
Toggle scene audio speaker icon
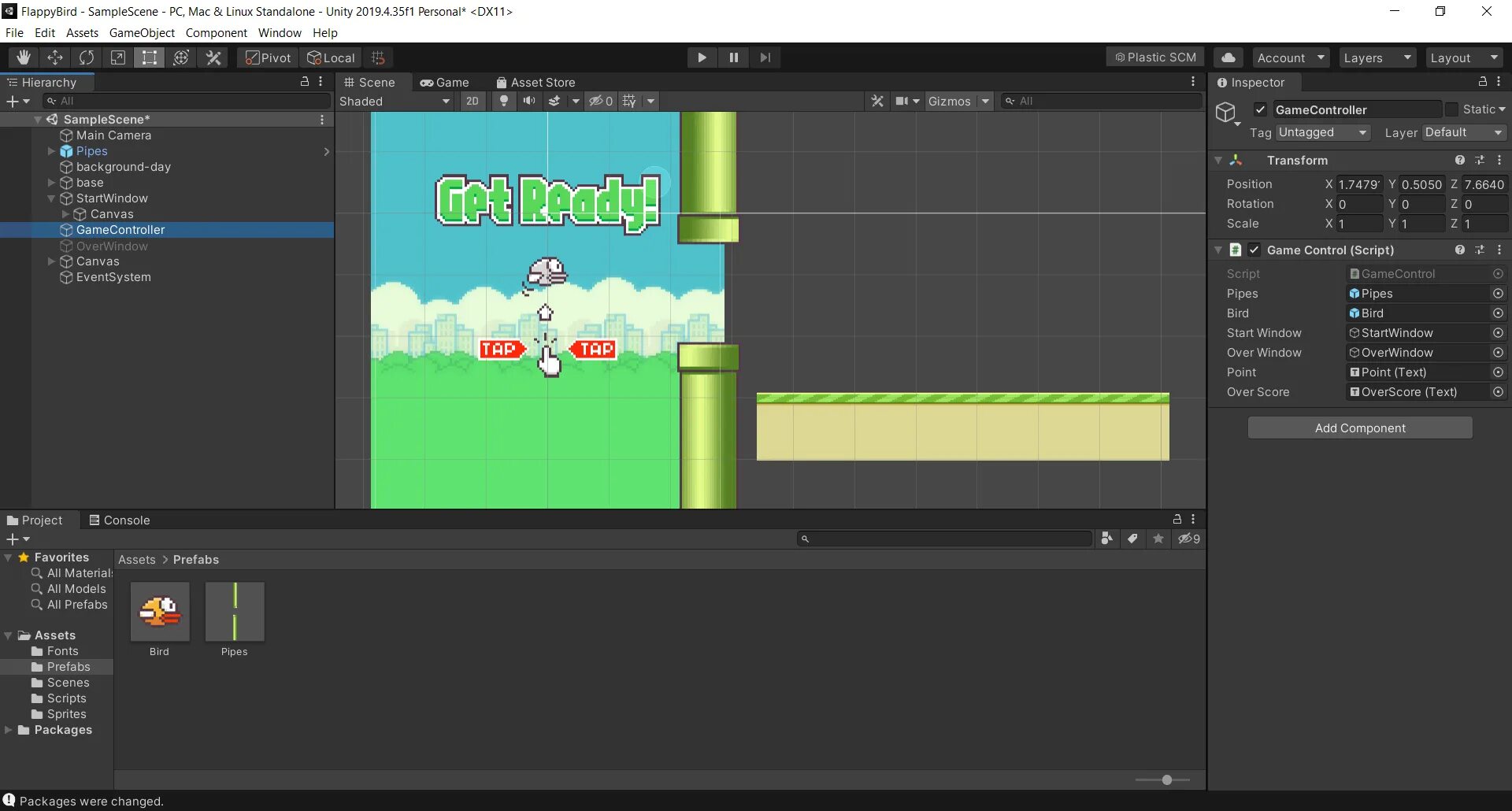coord(529,101)
